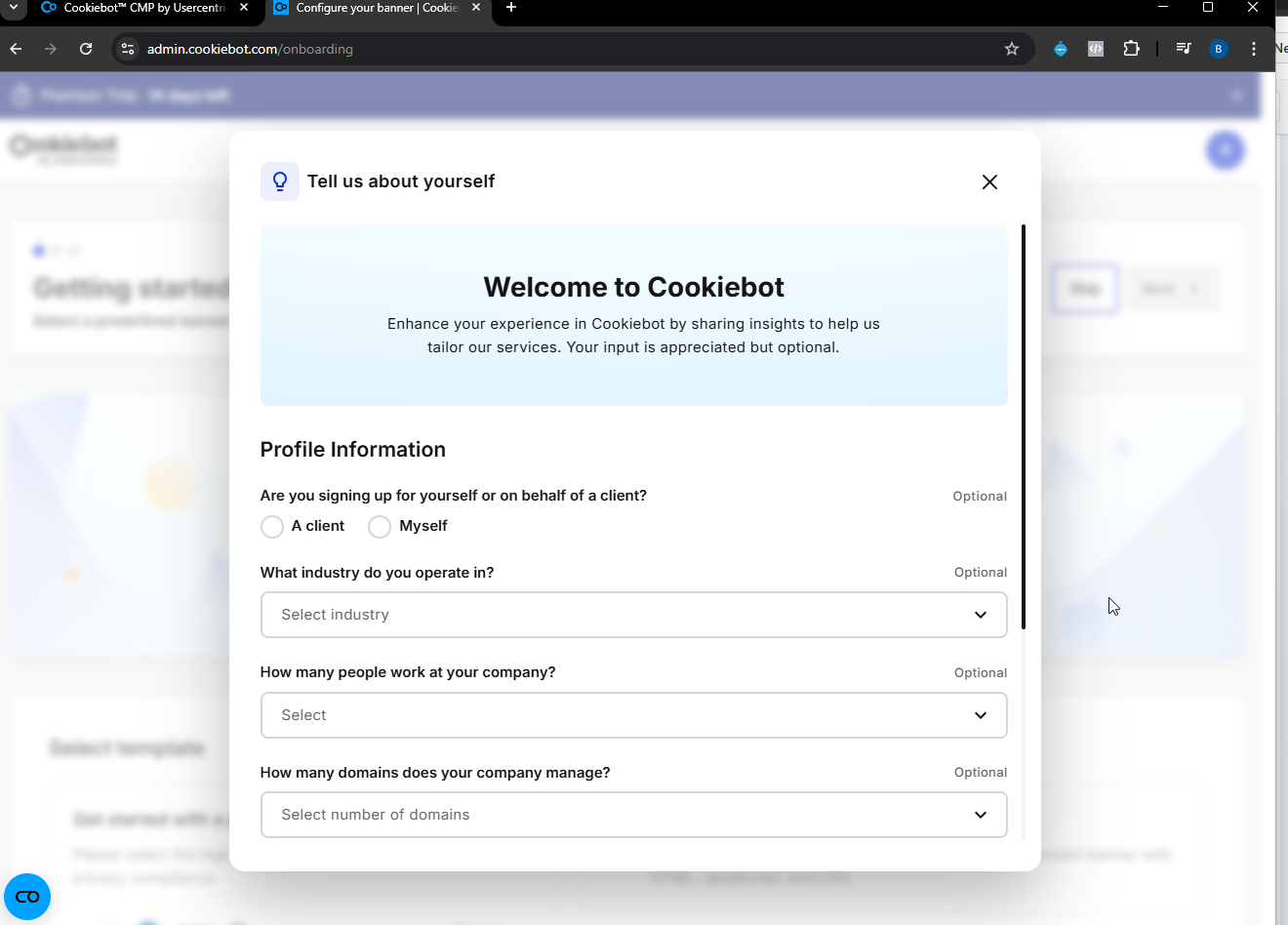Viewport: 1288px width, 925px height.
Task: Click 'What industry do you operate in?' label
Action: 378,573
